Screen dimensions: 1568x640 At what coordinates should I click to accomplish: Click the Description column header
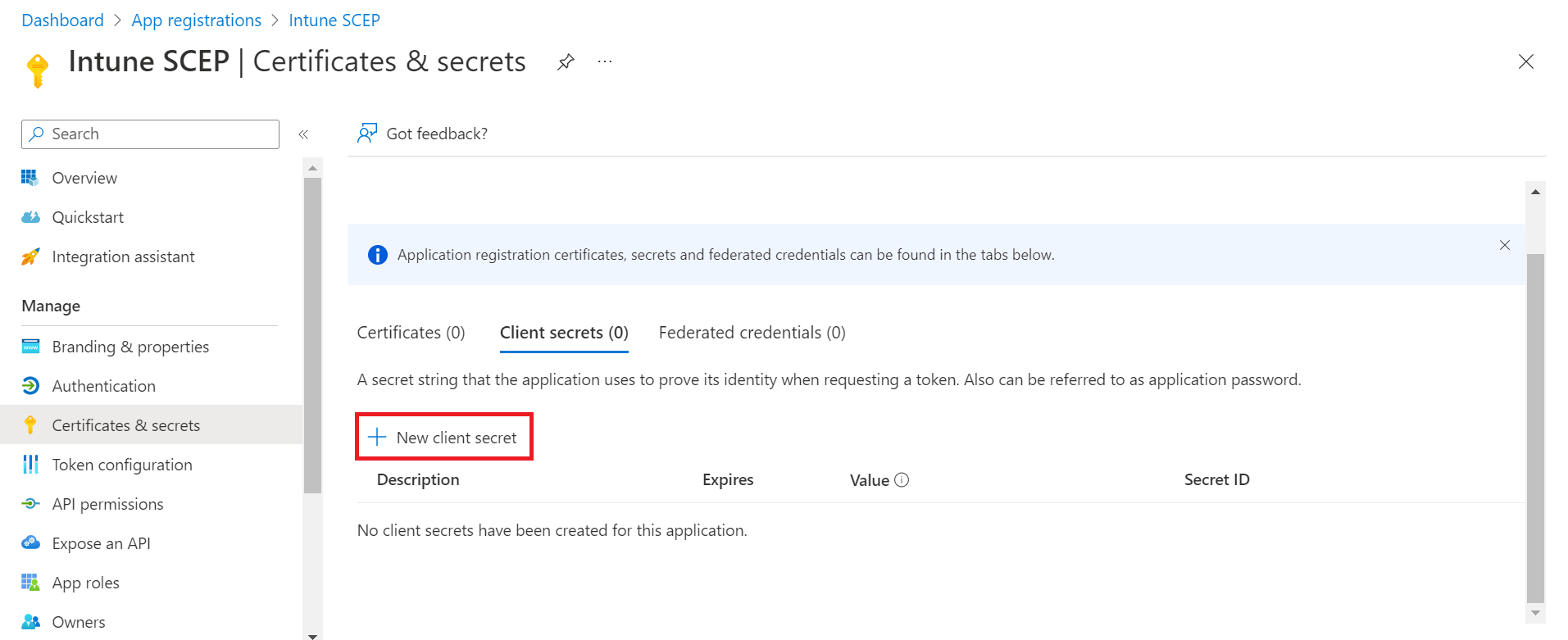tap(418, 479)
